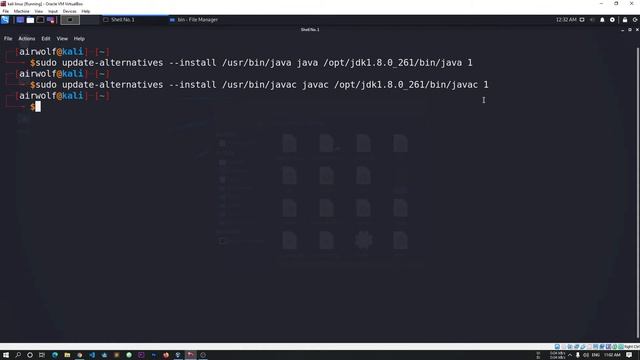Show hidden icons chevron in Windows tray

tap(570, 355)
